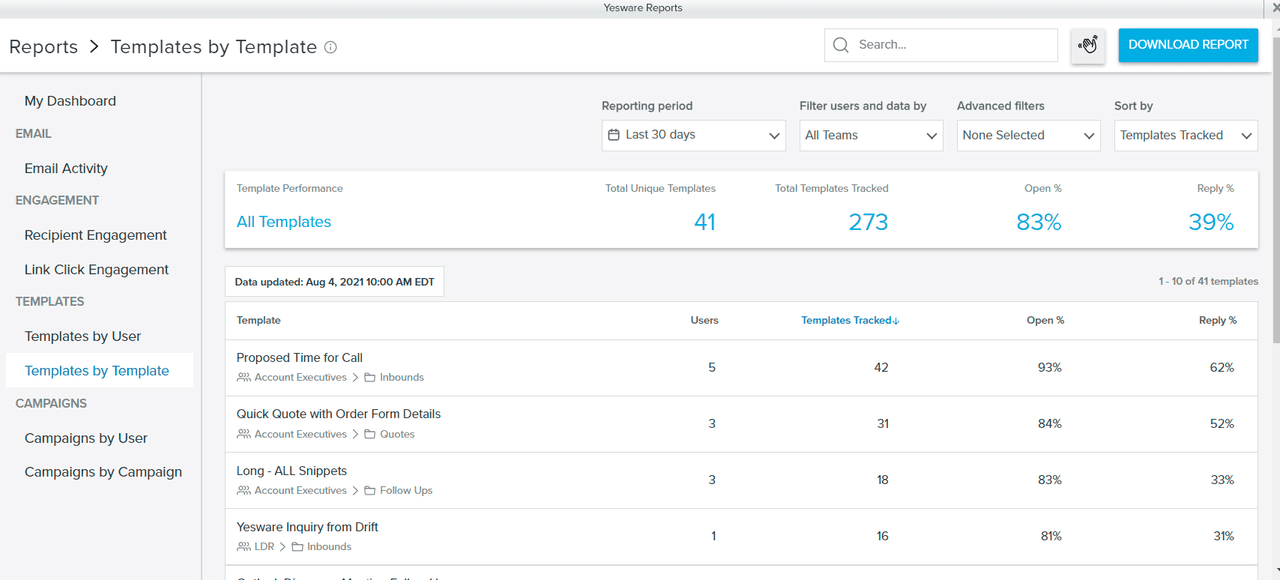
Task: Open Templates by User in the sidebar
Action: 82,336
